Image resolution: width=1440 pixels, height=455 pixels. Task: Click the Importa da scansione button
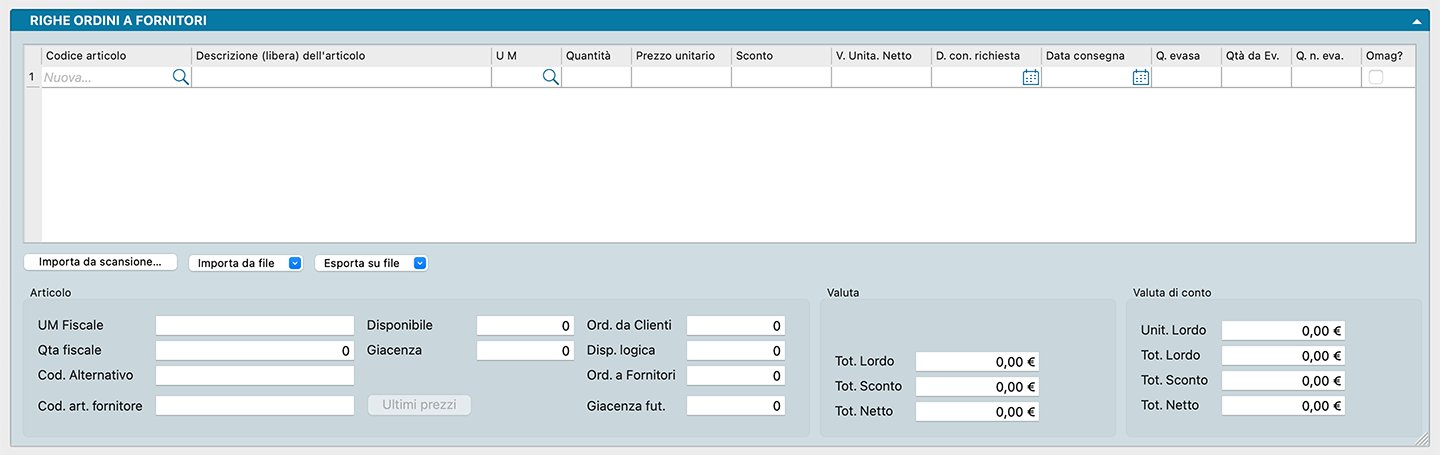pyautogui.click(x=100, y=262)
